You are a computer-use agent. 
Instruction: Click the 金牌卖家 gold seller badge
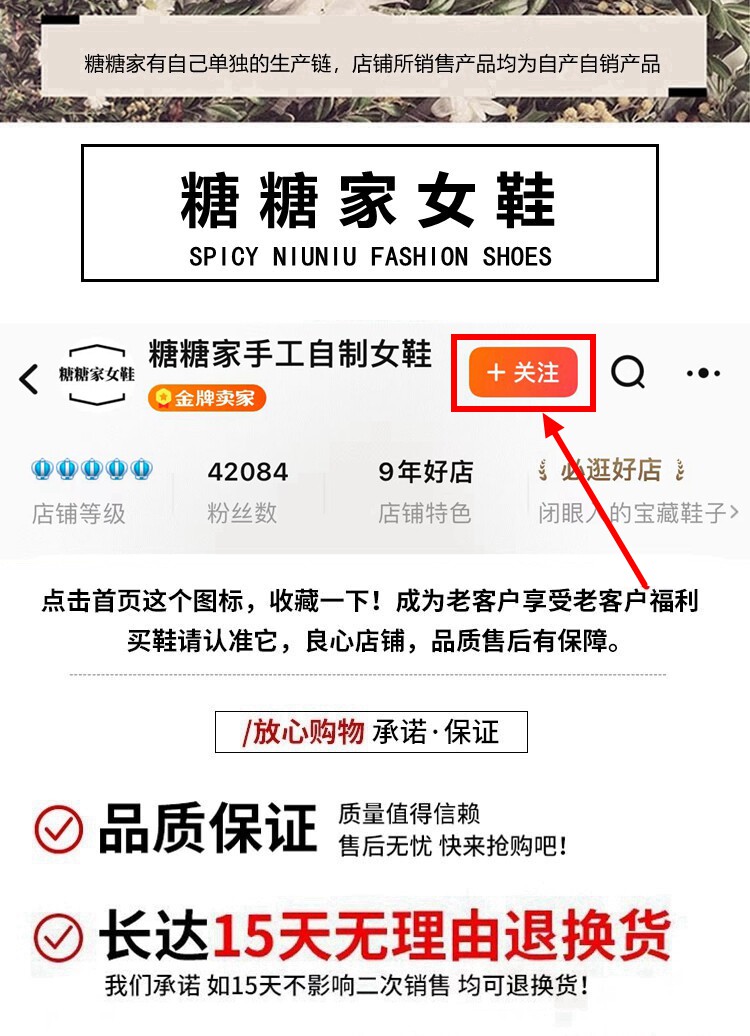(207, 398)
